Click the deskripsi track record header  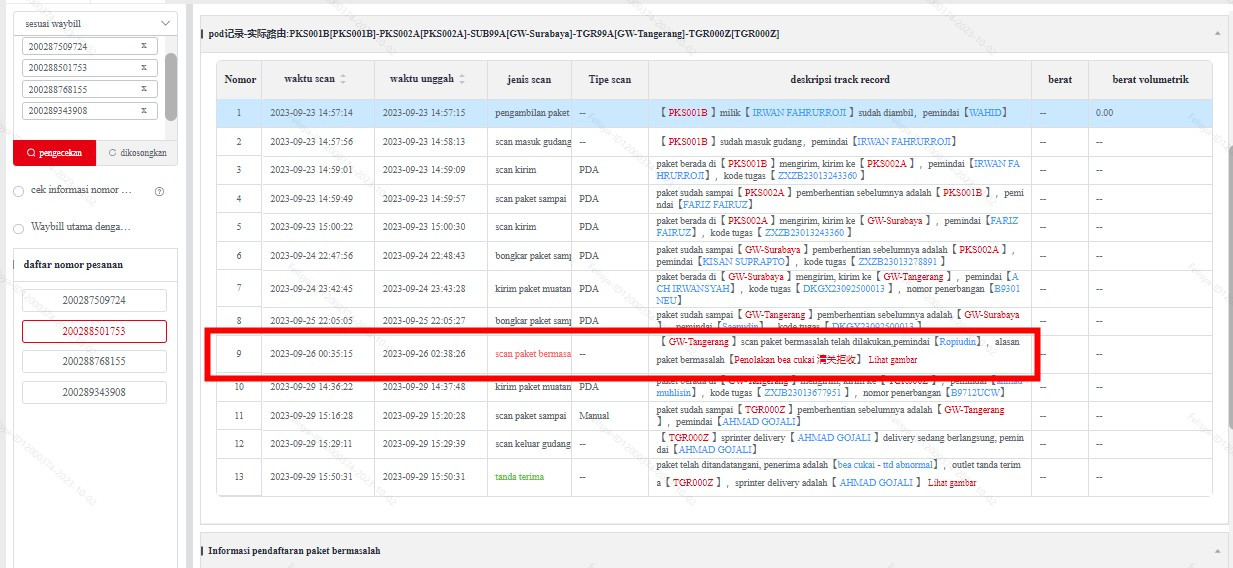(840, 80)
